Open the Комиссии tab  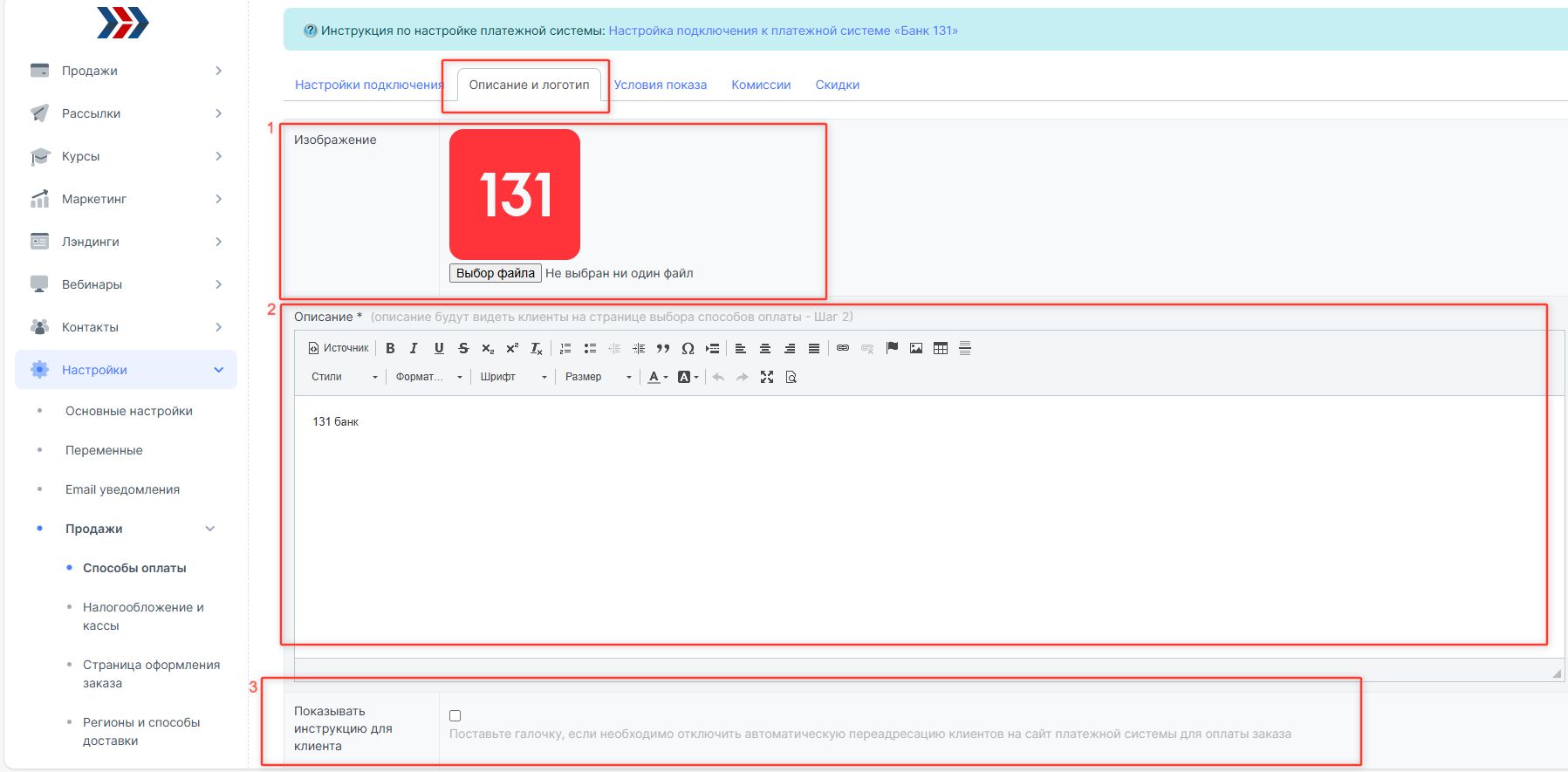click(760, 85)
